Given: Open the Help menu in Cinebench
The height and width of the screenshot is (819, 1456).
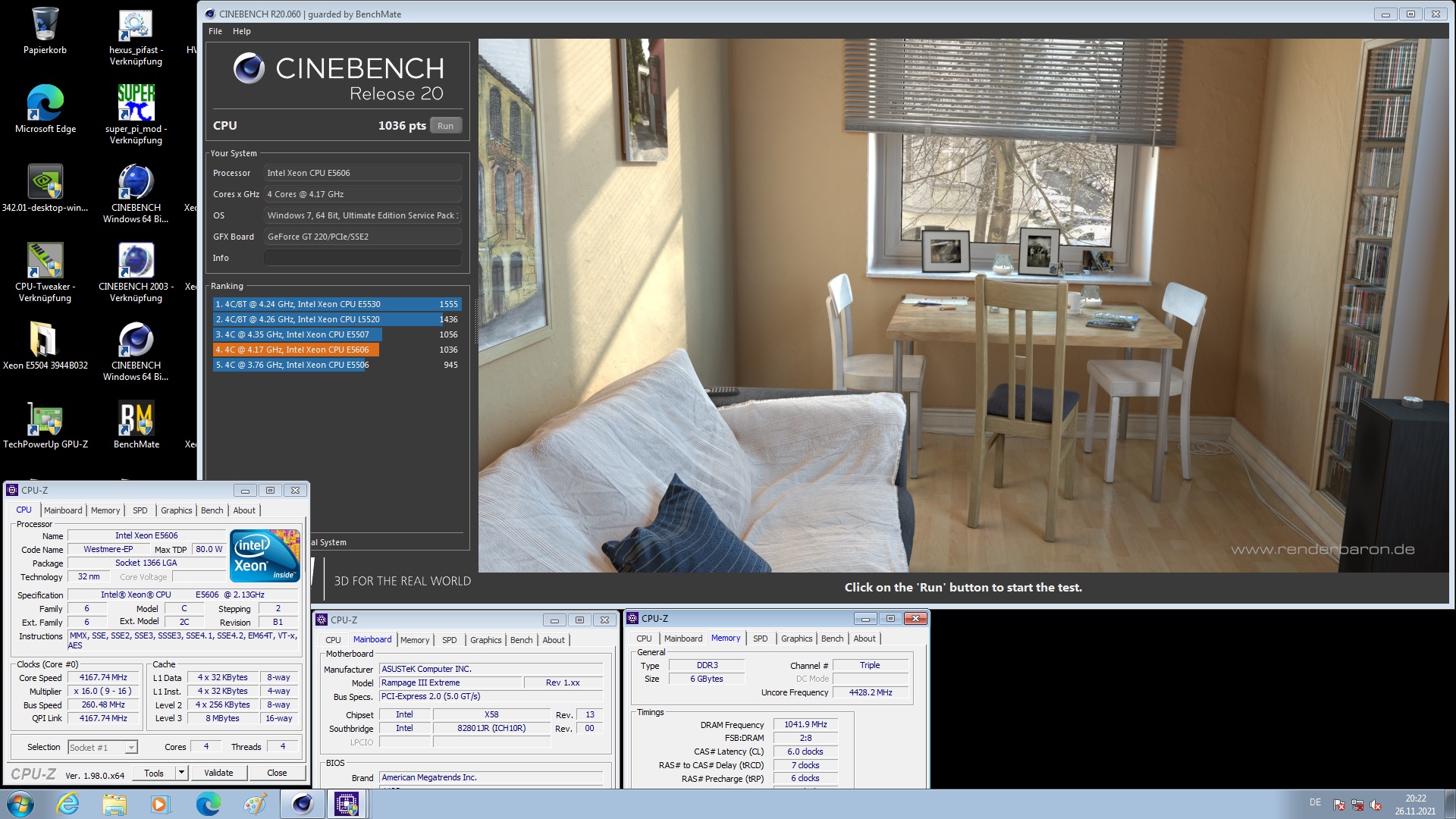Looking at the screenshot, I should [241, 31].
